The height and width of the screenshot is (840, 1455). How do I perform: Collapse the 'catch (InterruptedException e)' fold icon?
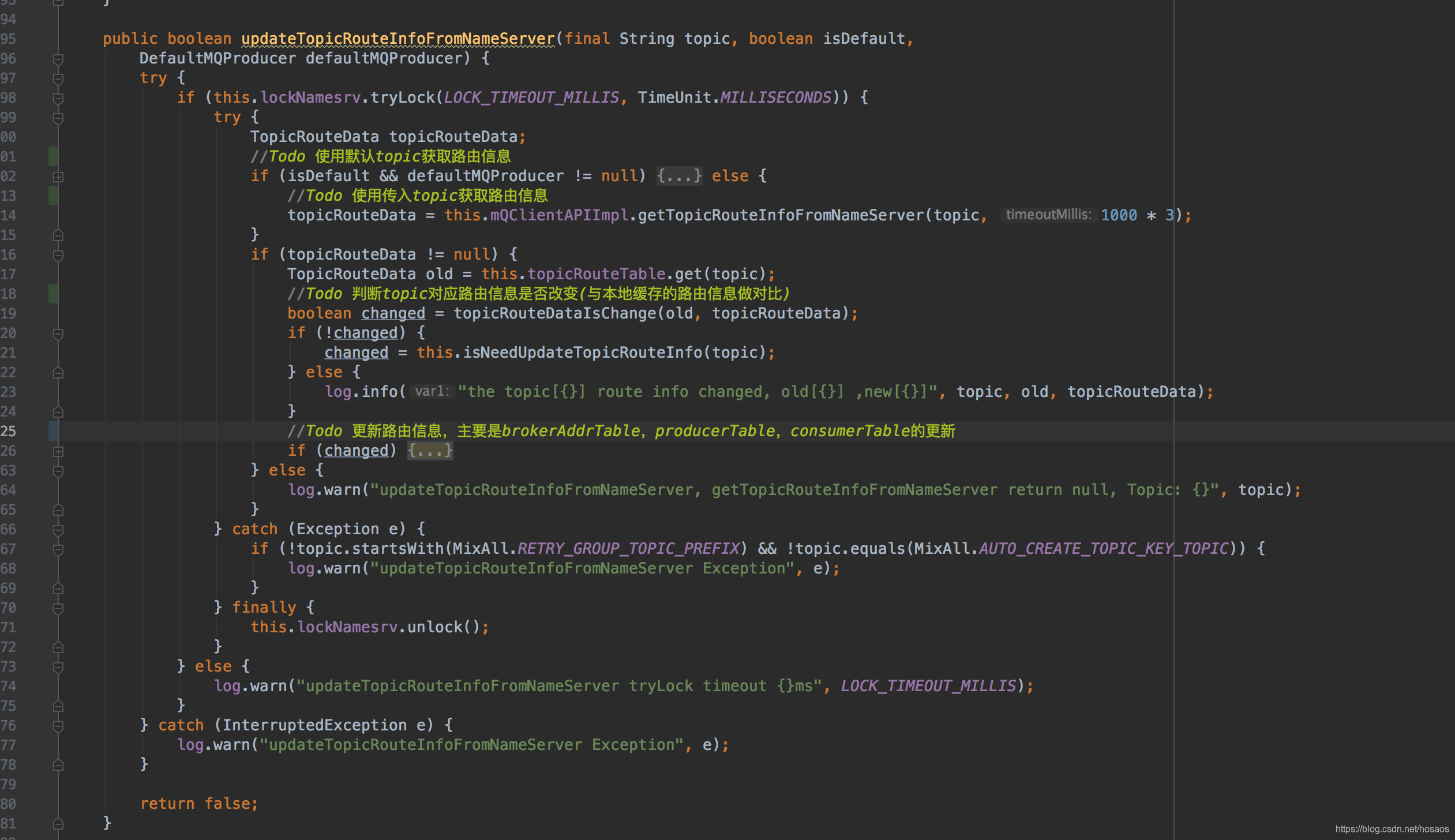tap(58, 726)
